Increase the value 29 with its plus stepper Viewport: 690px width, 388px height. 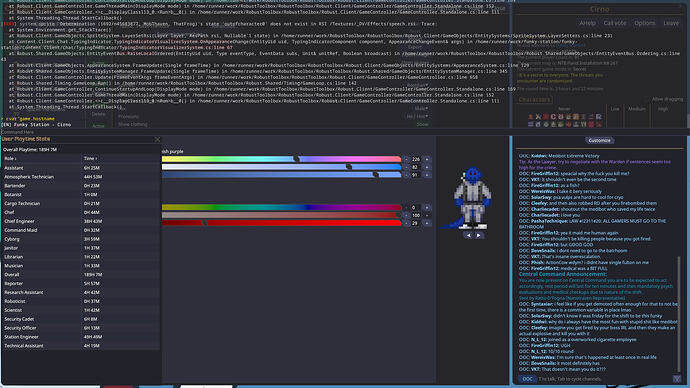427,223
